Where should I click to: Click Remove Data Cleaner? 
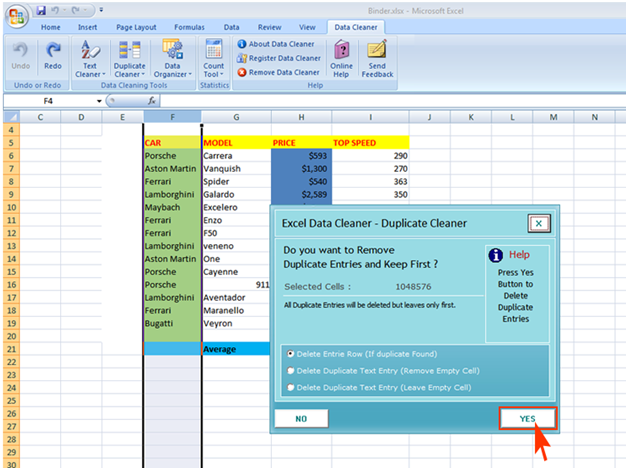(278, 72)
